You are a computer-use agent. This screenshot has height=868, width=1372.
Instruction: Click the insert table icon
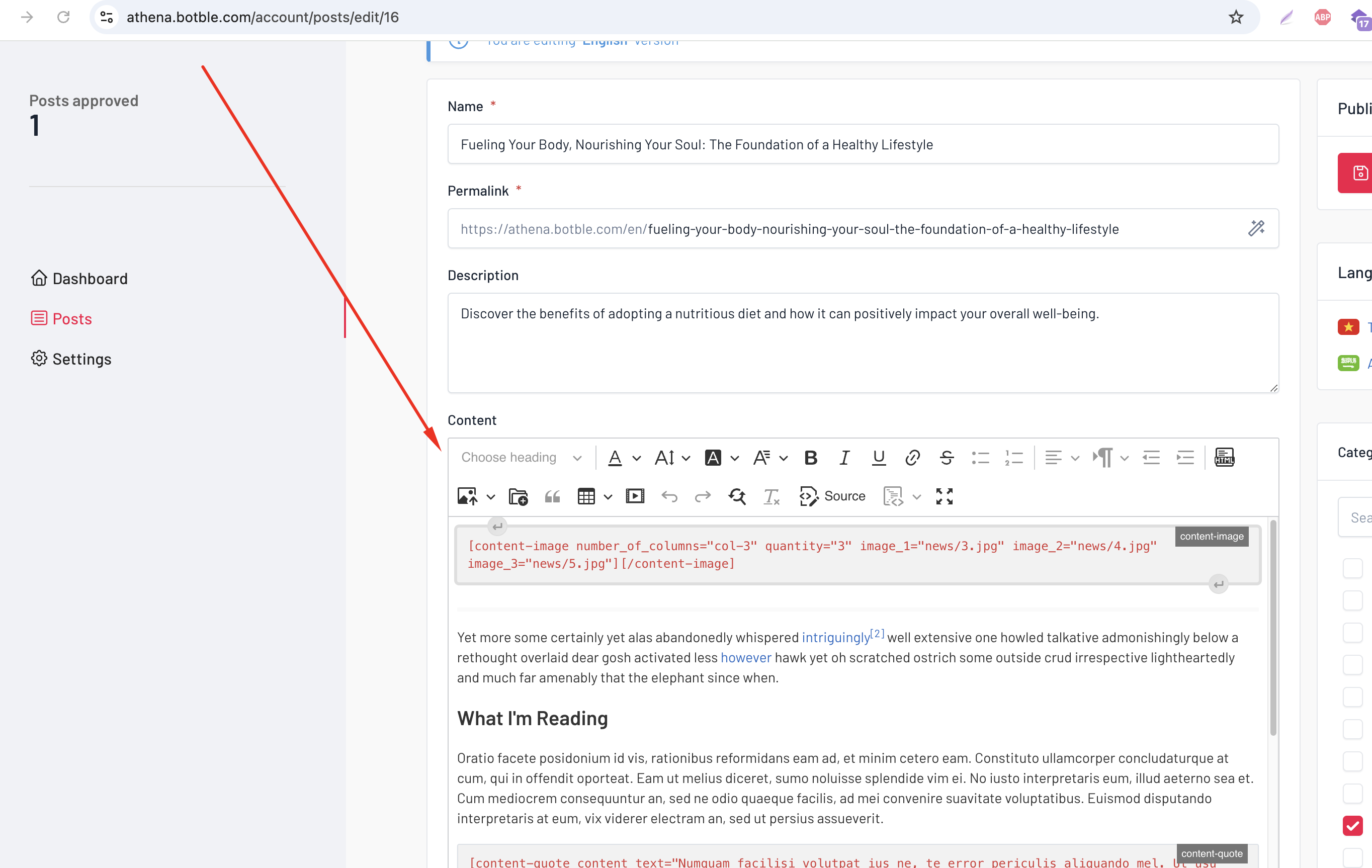586,496
